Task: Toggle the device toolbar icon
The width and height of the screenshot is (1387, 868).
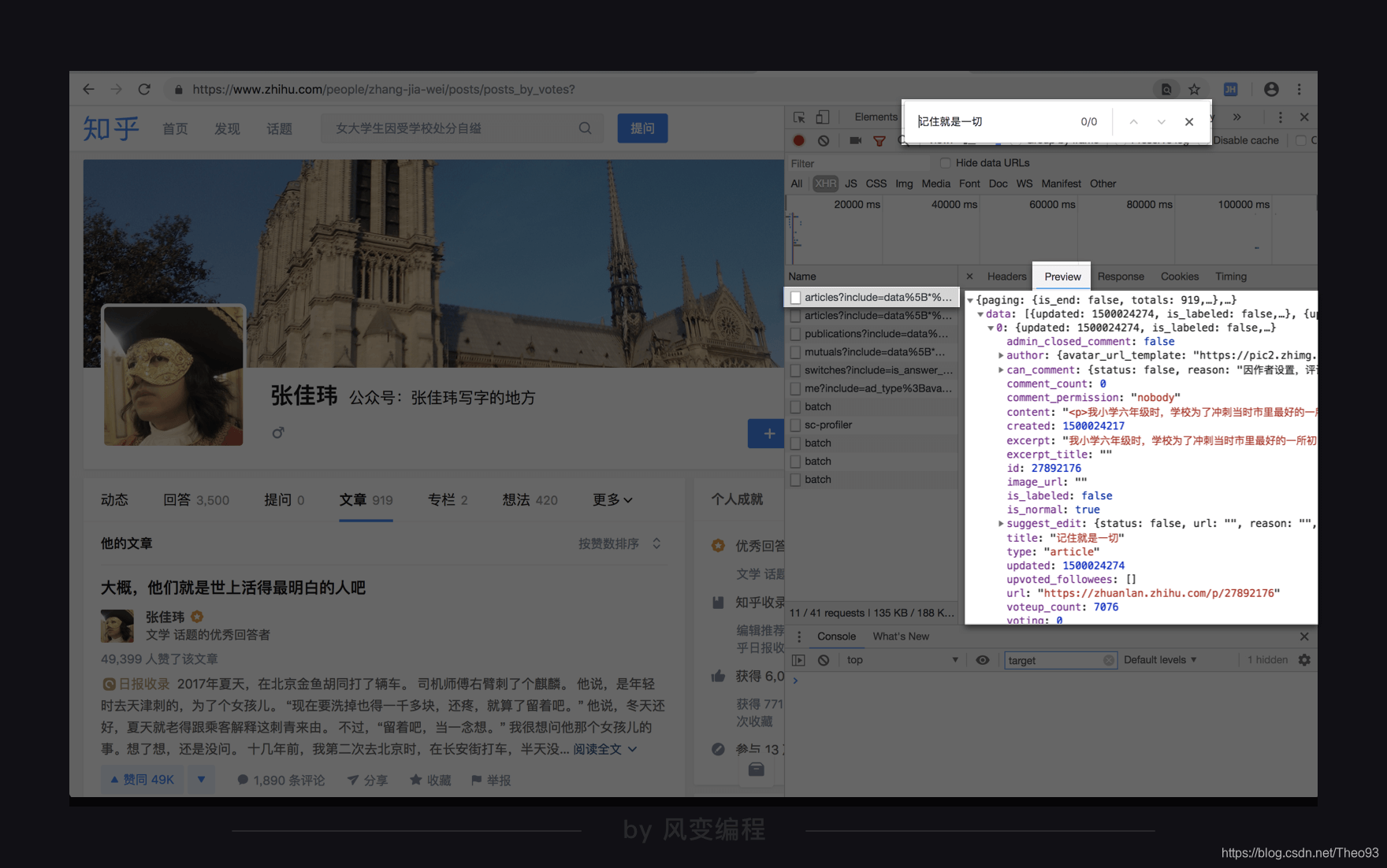Action: 822,118
